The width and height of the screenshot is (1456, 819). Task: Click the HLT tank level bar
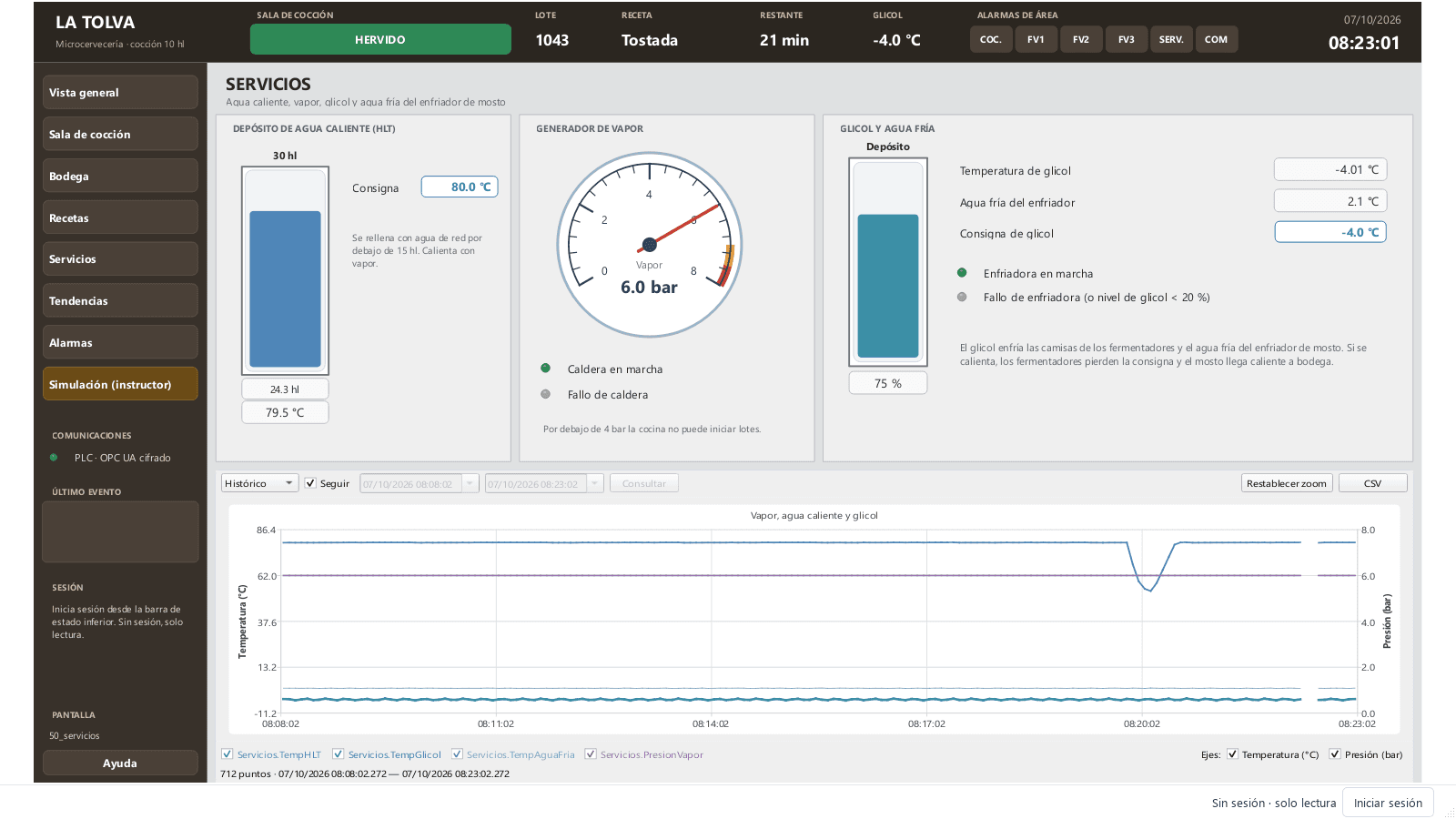(x=285, y=270)
